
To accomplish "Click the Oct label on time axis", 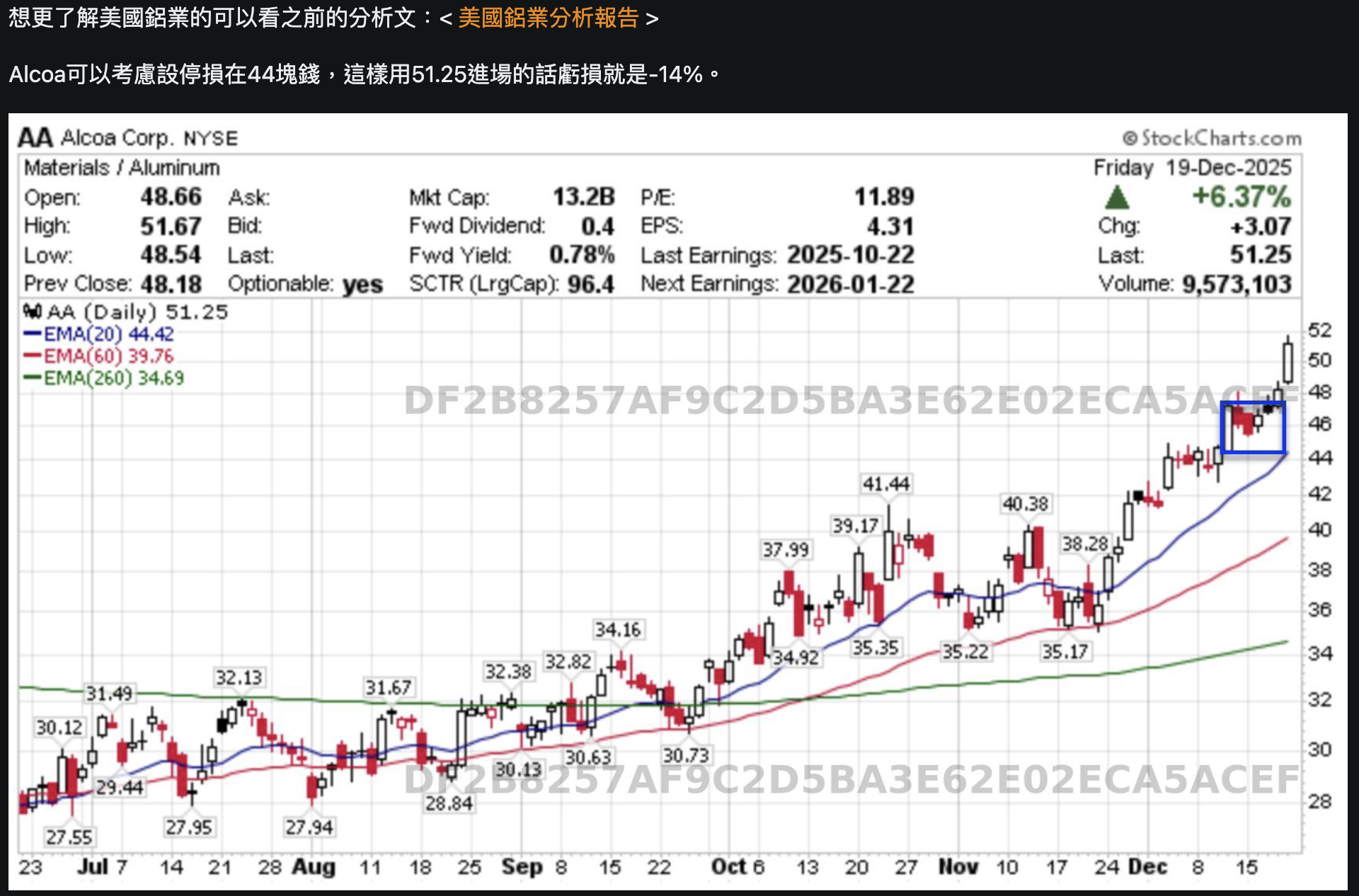I will [728, 866].
